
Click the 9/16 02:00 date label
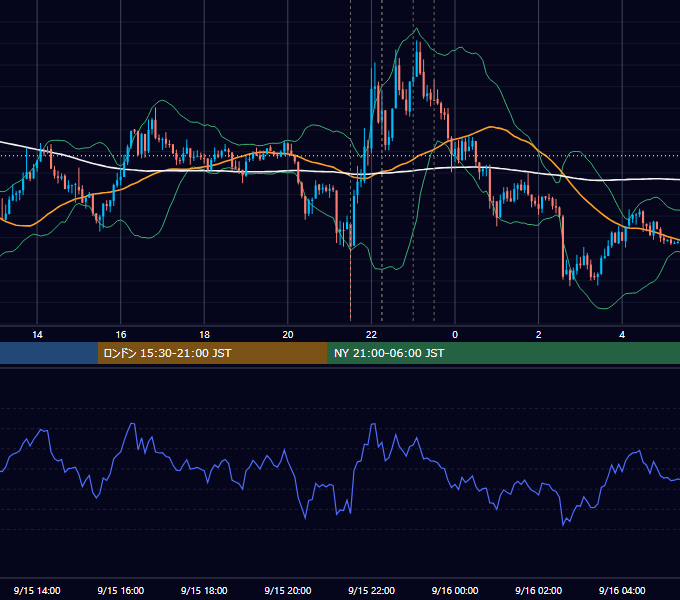pos(539,590)
